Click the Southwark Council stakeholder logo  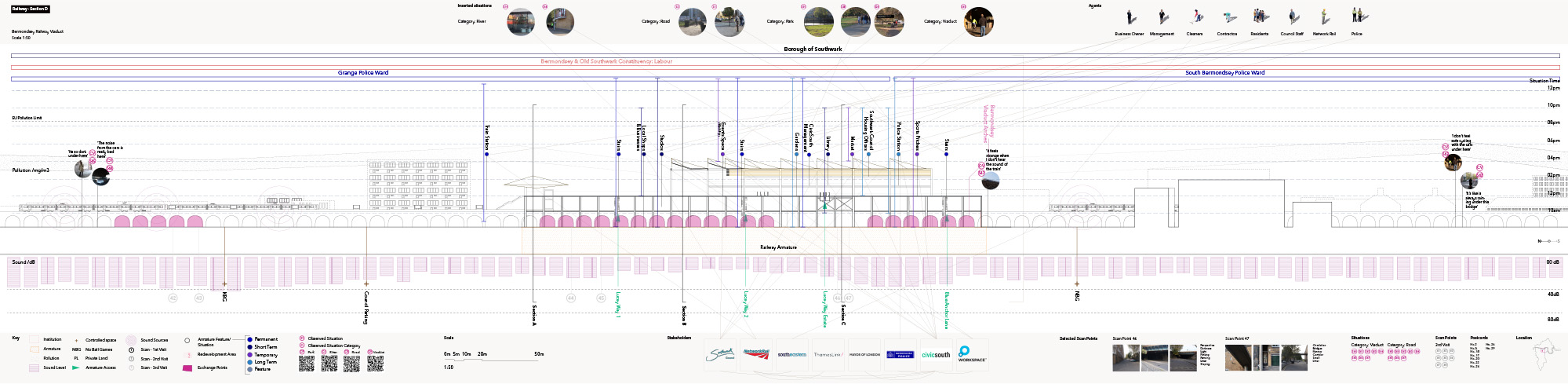pos(720,354)
